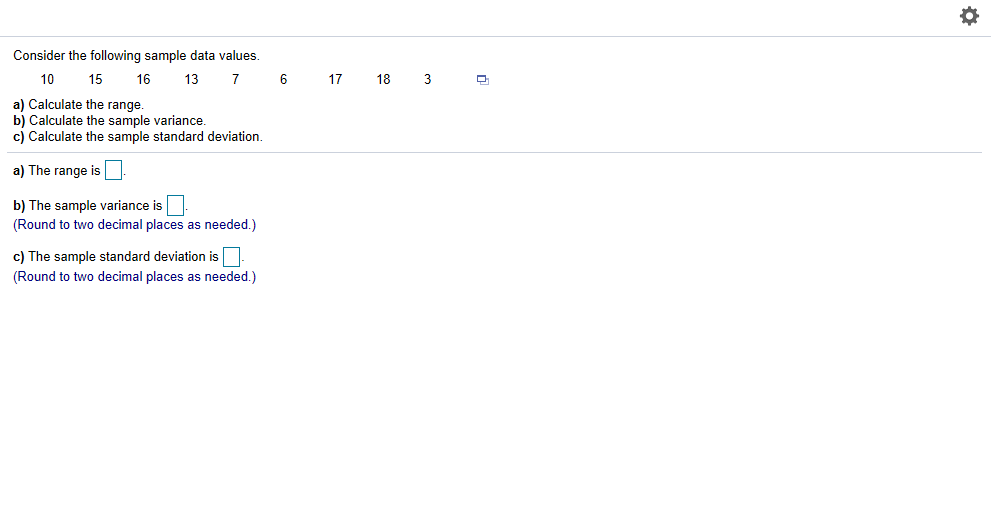Click the 'a) Calculate the range.' instruction

tap(78, 104)
